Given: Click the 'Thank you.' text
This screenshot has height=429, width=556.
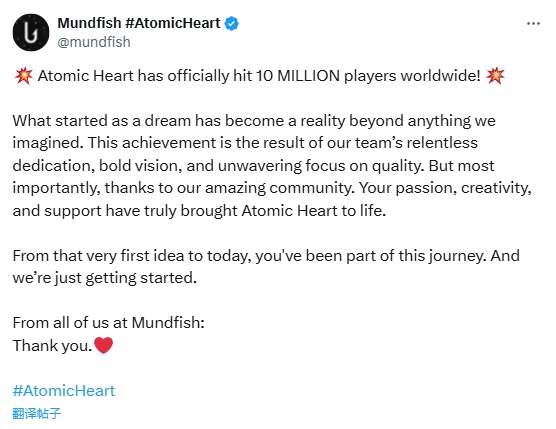Looking at the screenshot, I should (52, 346).
